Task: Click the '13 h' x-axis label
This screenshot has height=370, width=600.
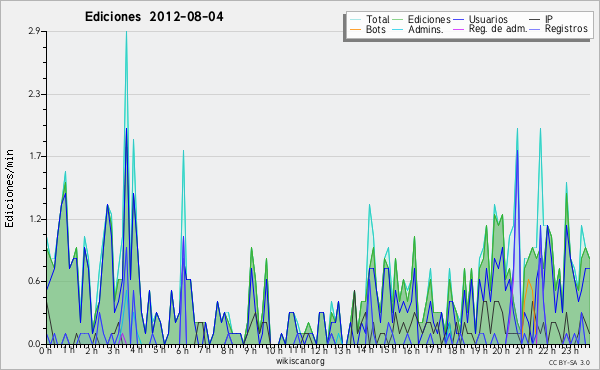Action: 342,351
